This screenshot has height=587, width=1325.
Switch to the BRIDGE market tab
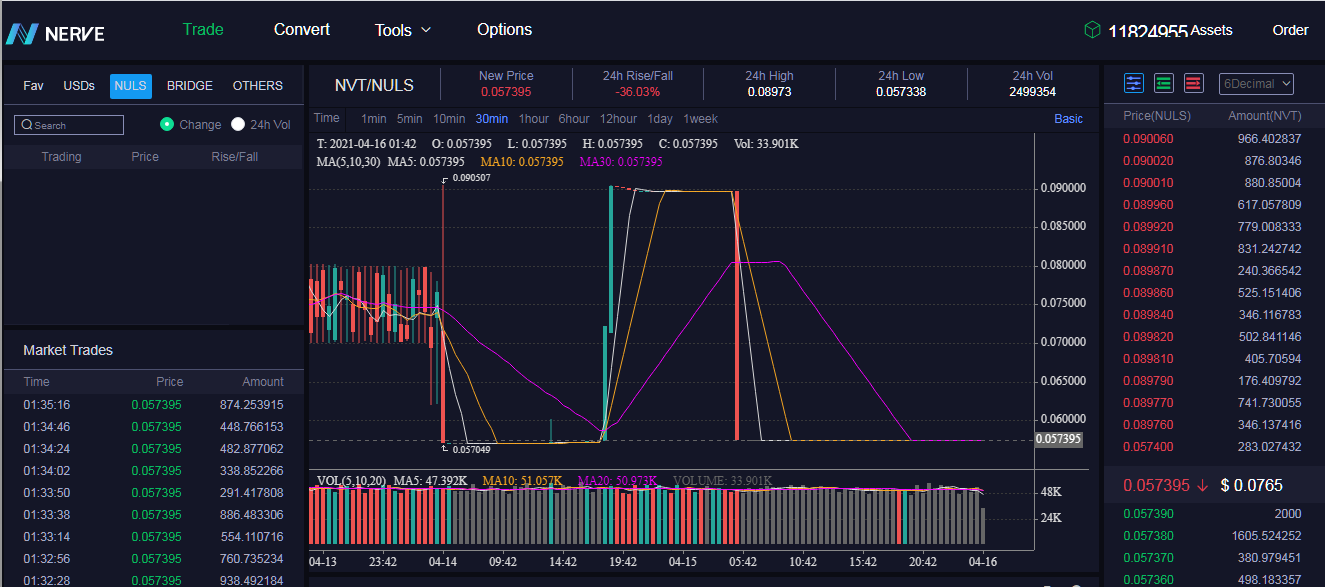(x=190, y=86)
